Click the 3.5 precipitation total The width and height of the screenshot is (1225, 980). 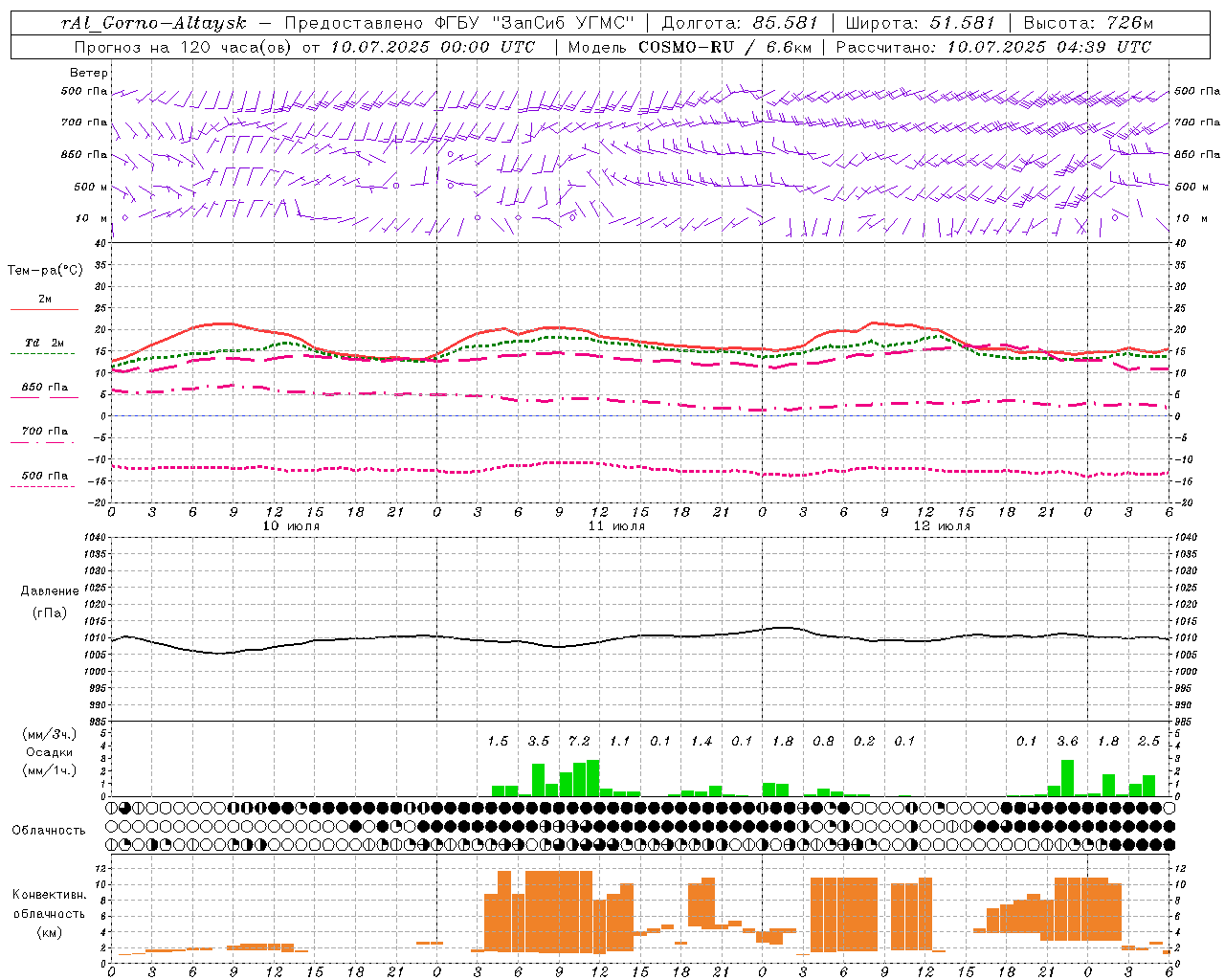[x=539, y=742]
